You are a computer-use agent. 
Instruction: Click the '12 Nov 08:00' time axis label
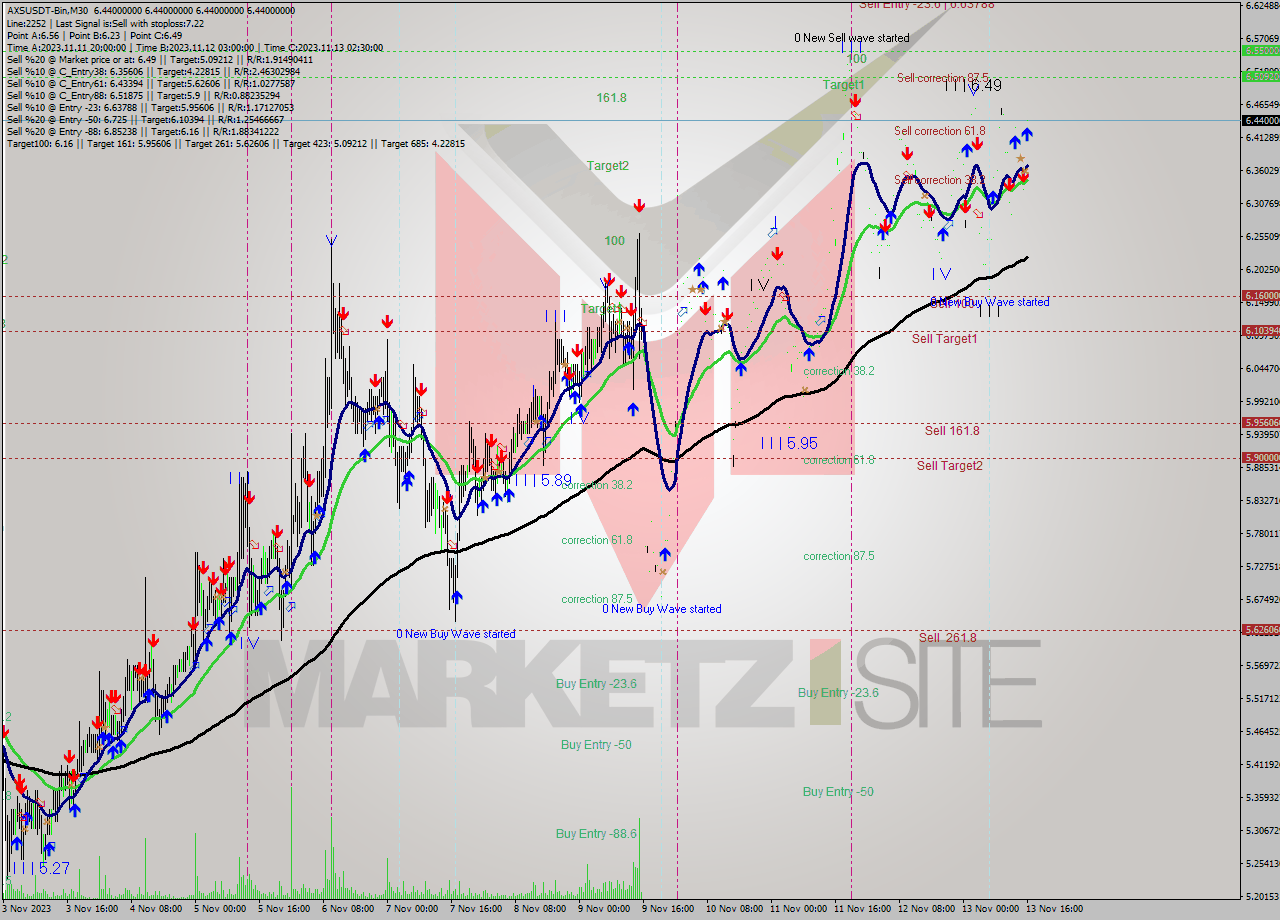[926, 909]
